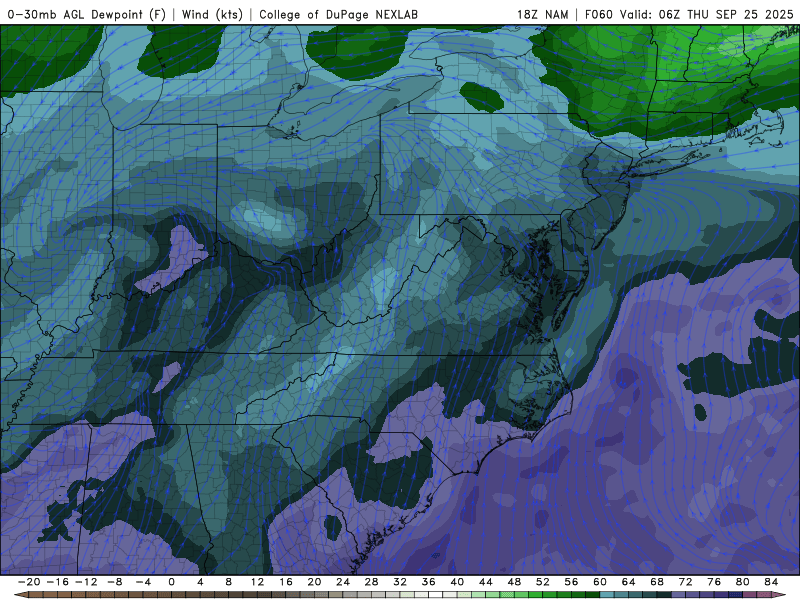Select the '32' dewpoint scale label
The height and width of the screenshot is (600, 800).
tap(400, 582)
